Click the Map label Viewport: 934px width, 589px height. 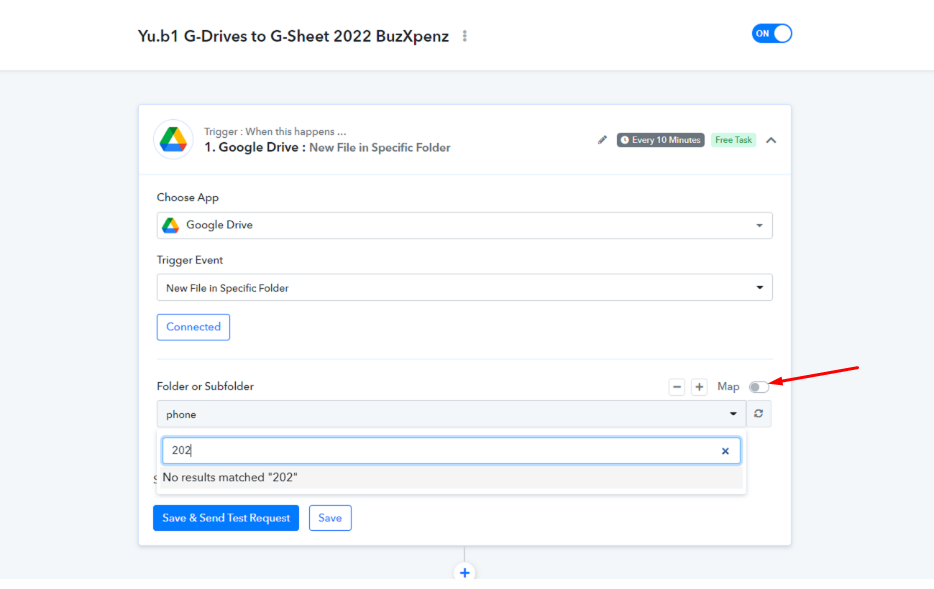(x=728, y=387)
